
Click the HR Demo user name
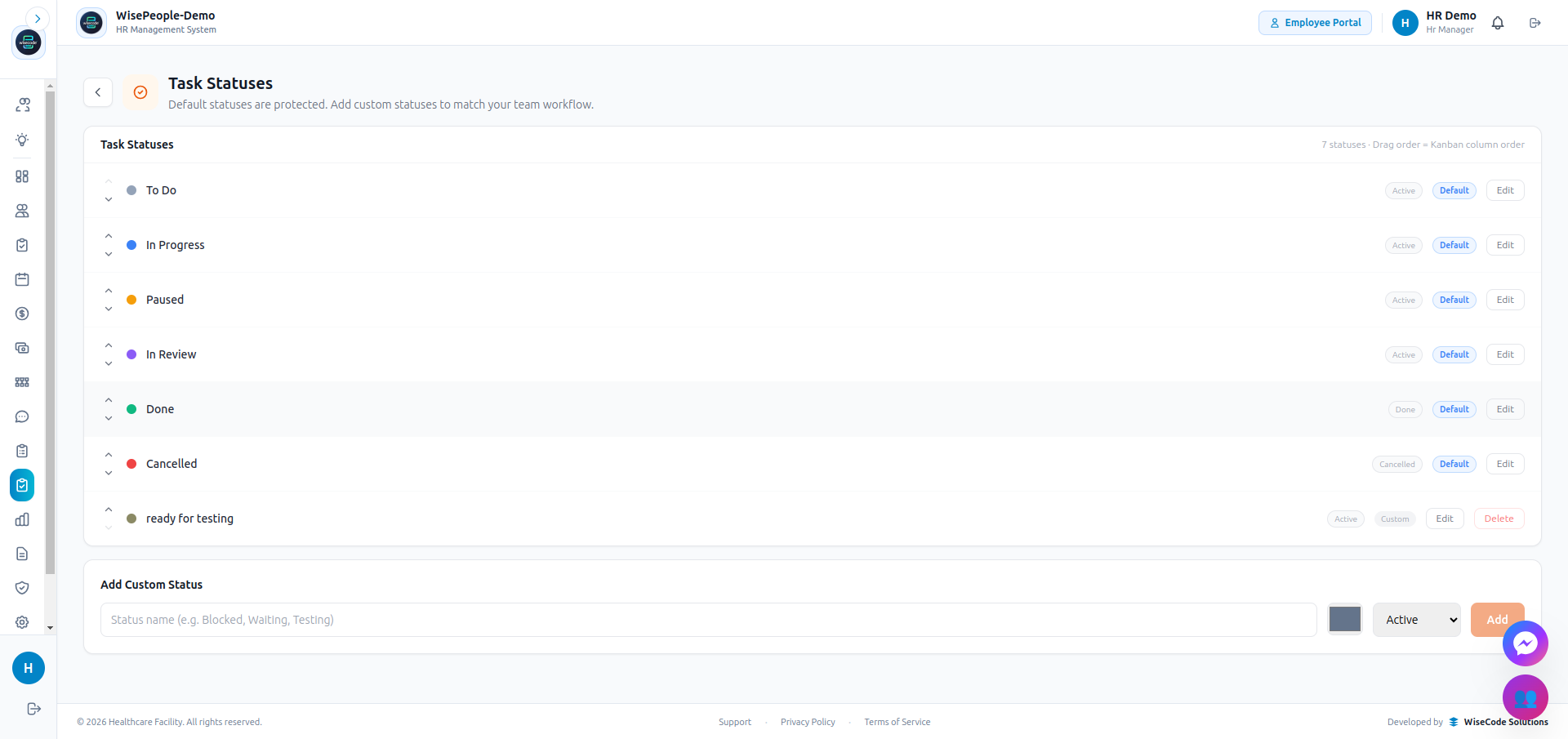click(x=1451, y=16)
